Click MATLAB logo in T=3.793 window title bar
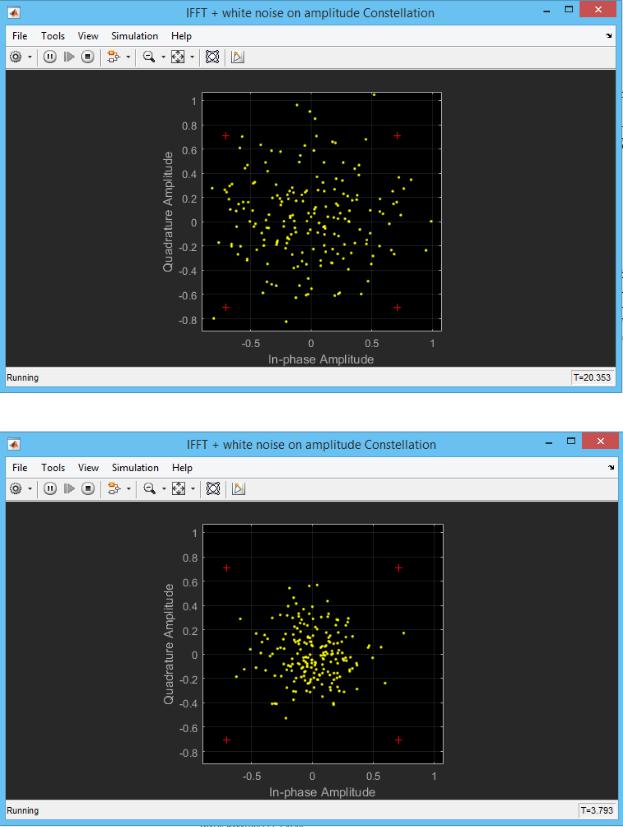Screen dimensions: 623x827 [14, 445]
